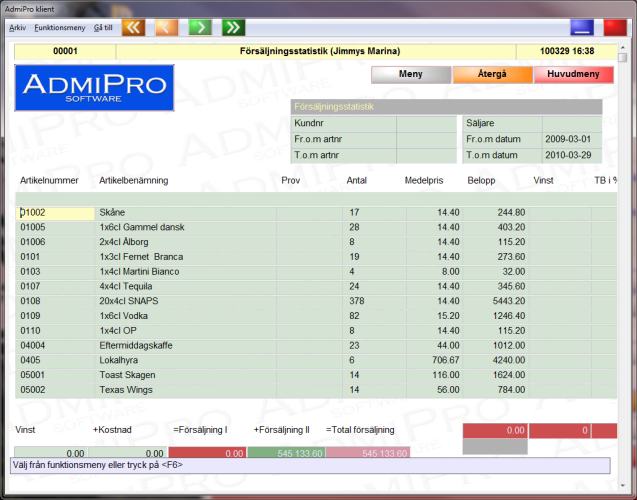Screen dimensions: 637x500
Task: Click the Medelpris column header
Action: point(424,181)
